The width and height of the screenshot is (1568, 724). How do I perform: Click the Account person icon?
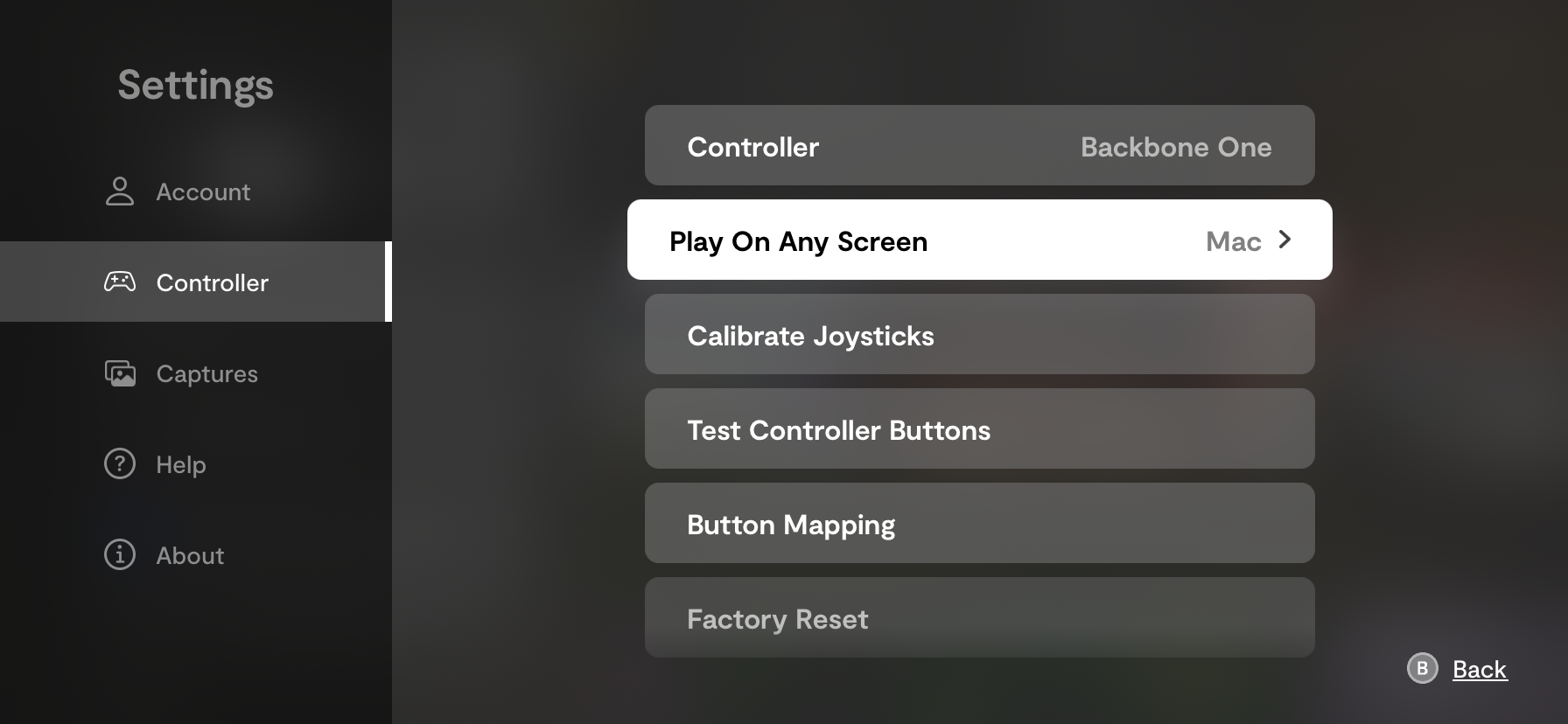point(120,191)
